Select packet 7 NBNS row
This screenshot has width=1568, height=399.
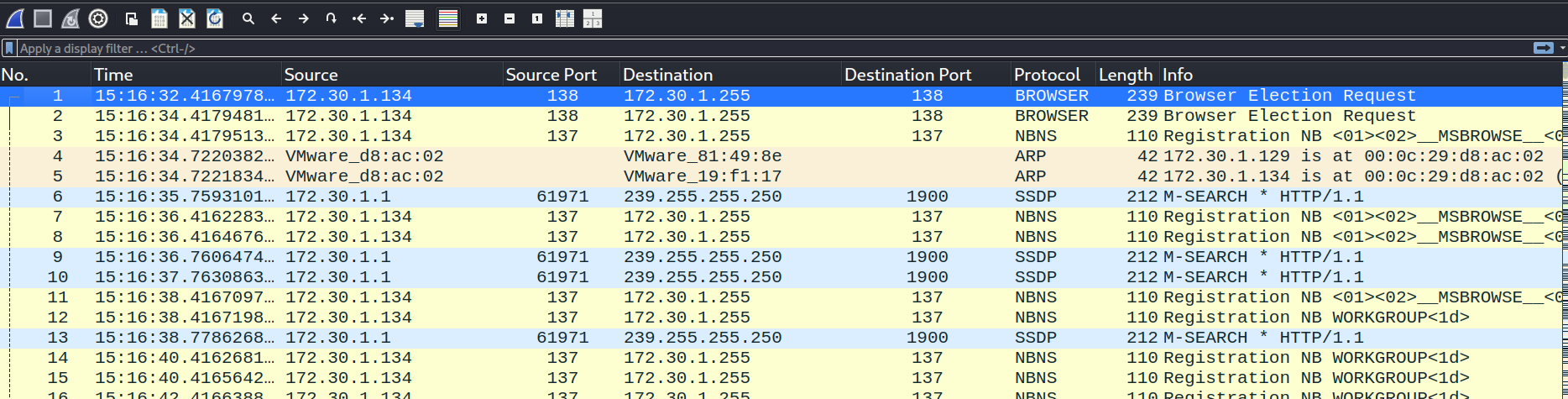pos(781,217)
